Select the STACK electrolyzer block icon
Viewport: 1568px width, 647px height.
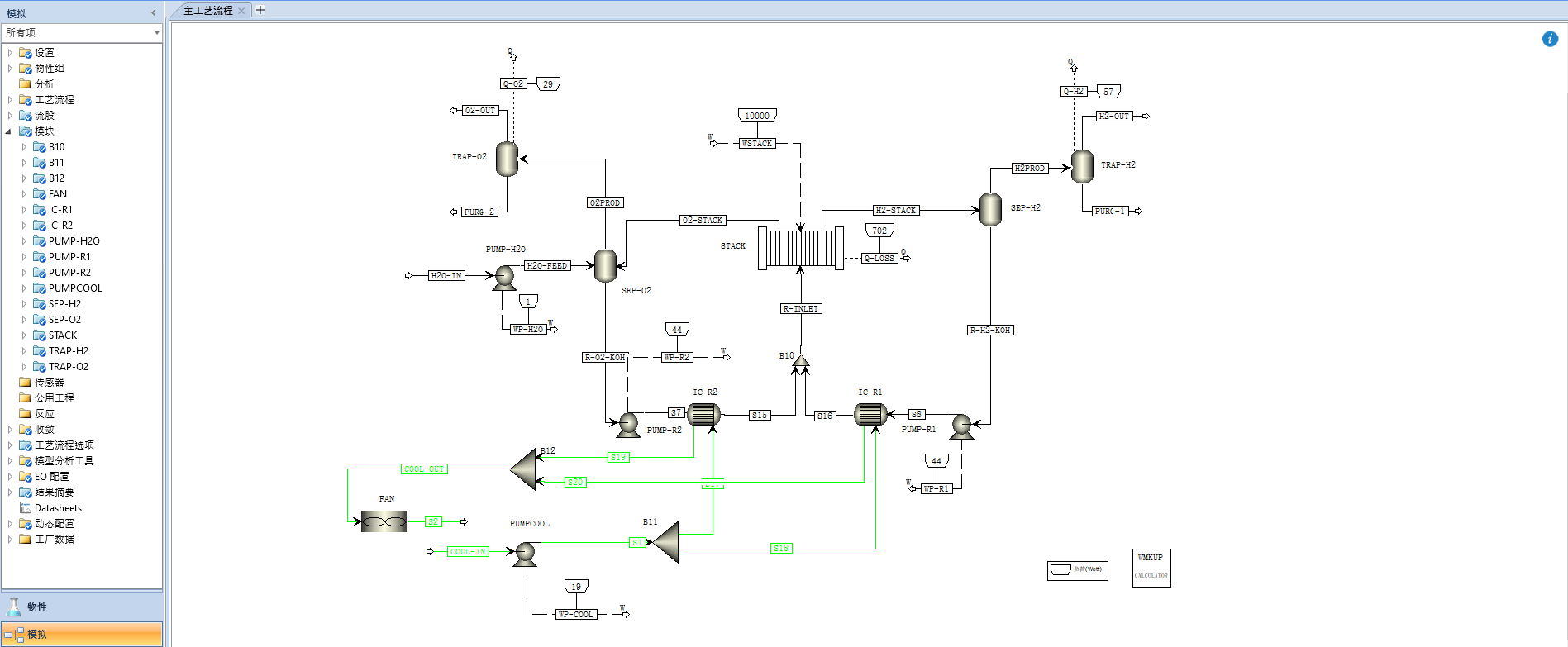[800, 248]
